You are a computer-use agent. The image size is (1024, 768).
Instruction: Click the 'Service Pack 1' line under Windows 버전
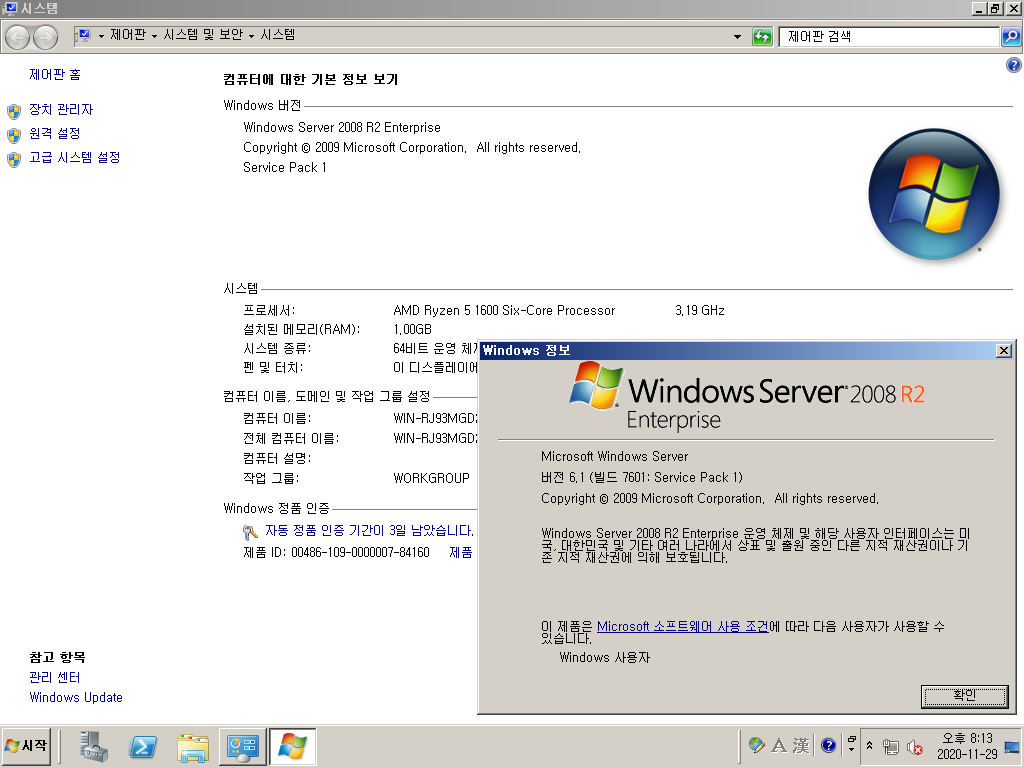285,168
